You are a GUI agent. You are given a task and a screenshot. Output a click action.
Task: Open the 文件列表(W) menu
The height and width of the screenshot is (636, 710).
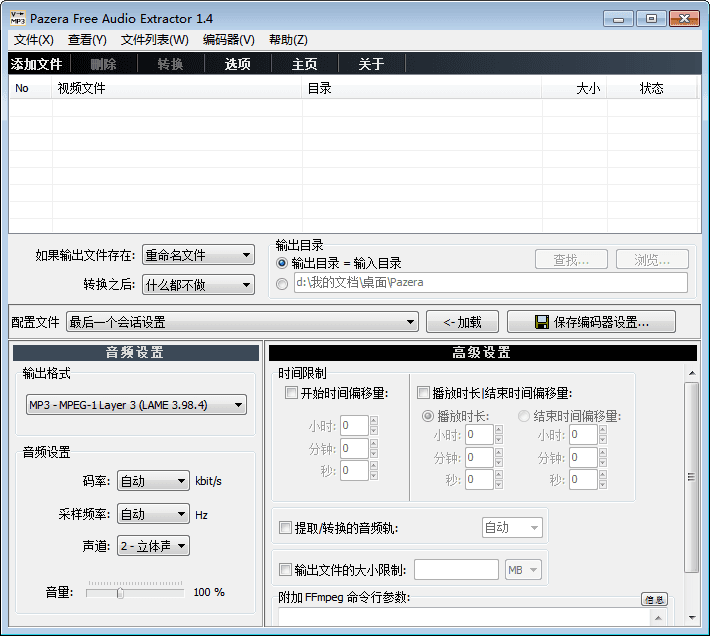tap(154, 40)
